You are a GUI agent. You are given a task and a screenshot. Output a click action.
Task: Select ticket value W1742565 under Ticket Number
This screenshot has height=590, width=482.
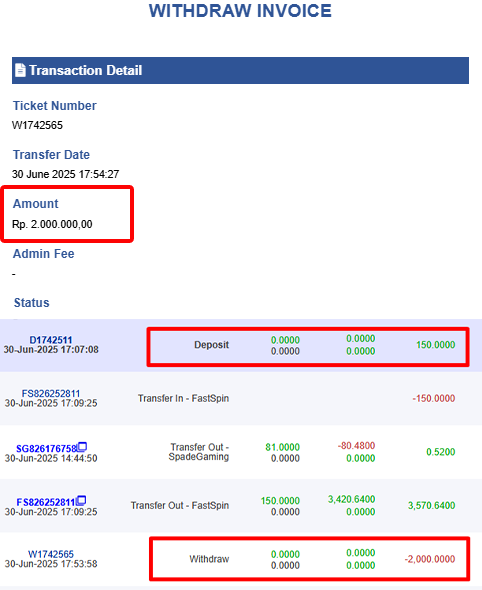click(x=37, y=125)
